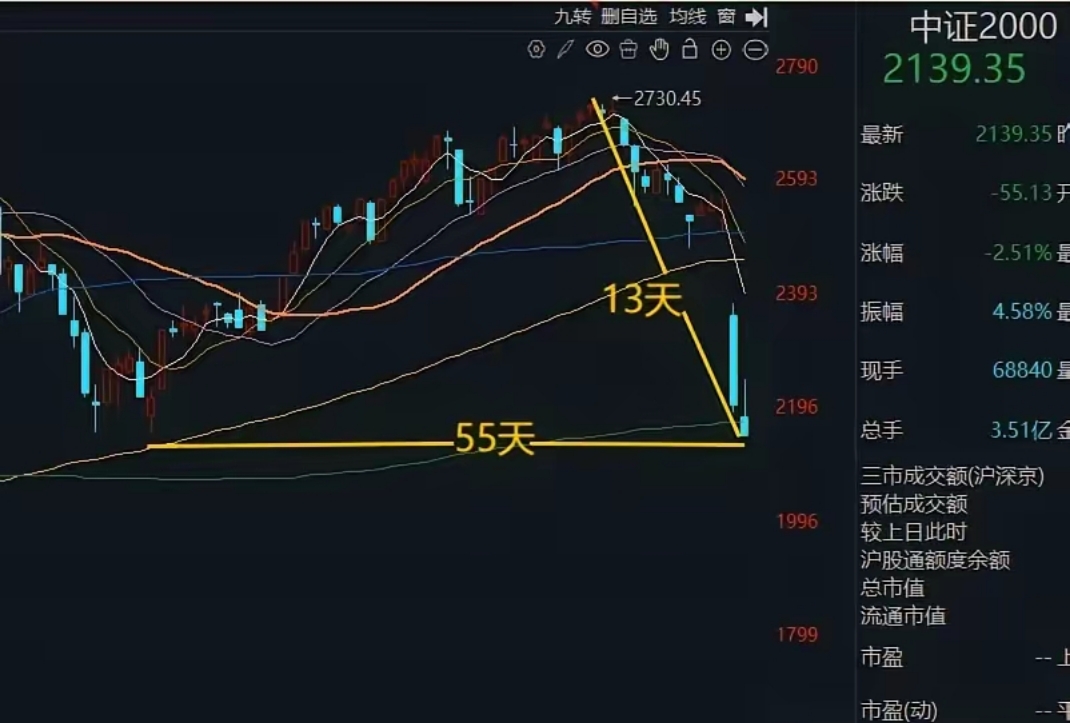Click the 窗 toolbar item
The height and width of the screenshot is (723, 1070).
click(x=724, y=16)
